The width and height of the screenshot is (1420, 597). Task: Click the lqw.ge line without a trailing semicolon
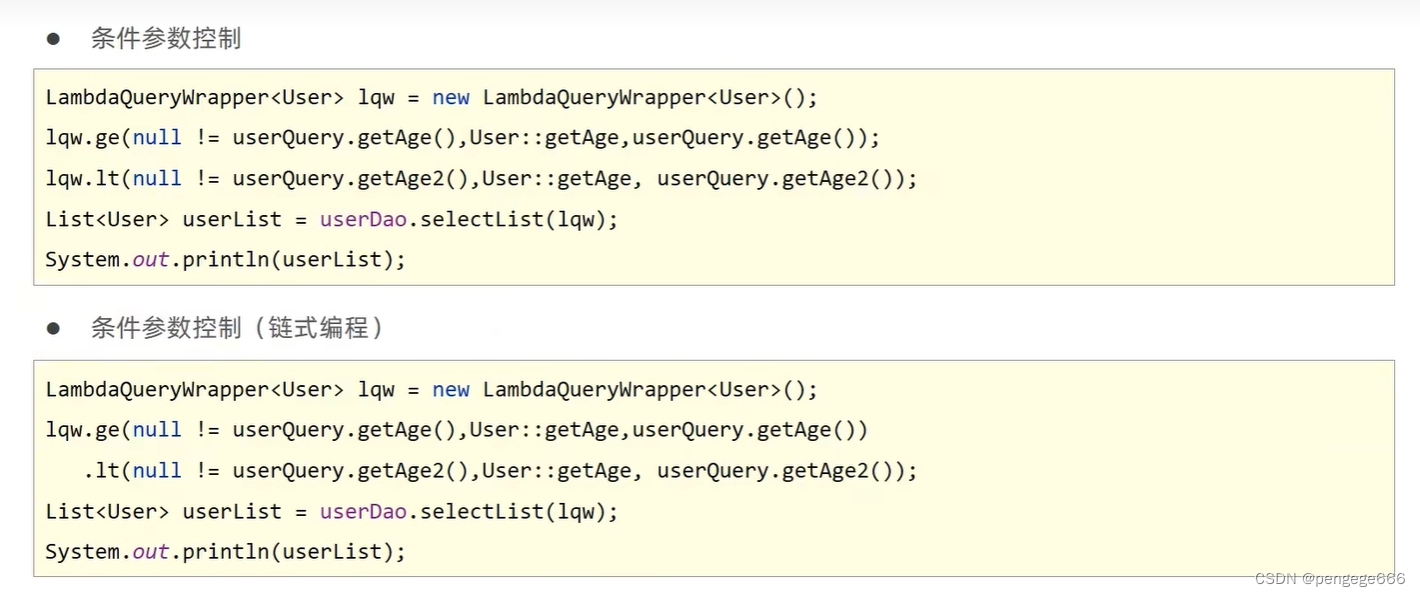(x=456, y=430)
